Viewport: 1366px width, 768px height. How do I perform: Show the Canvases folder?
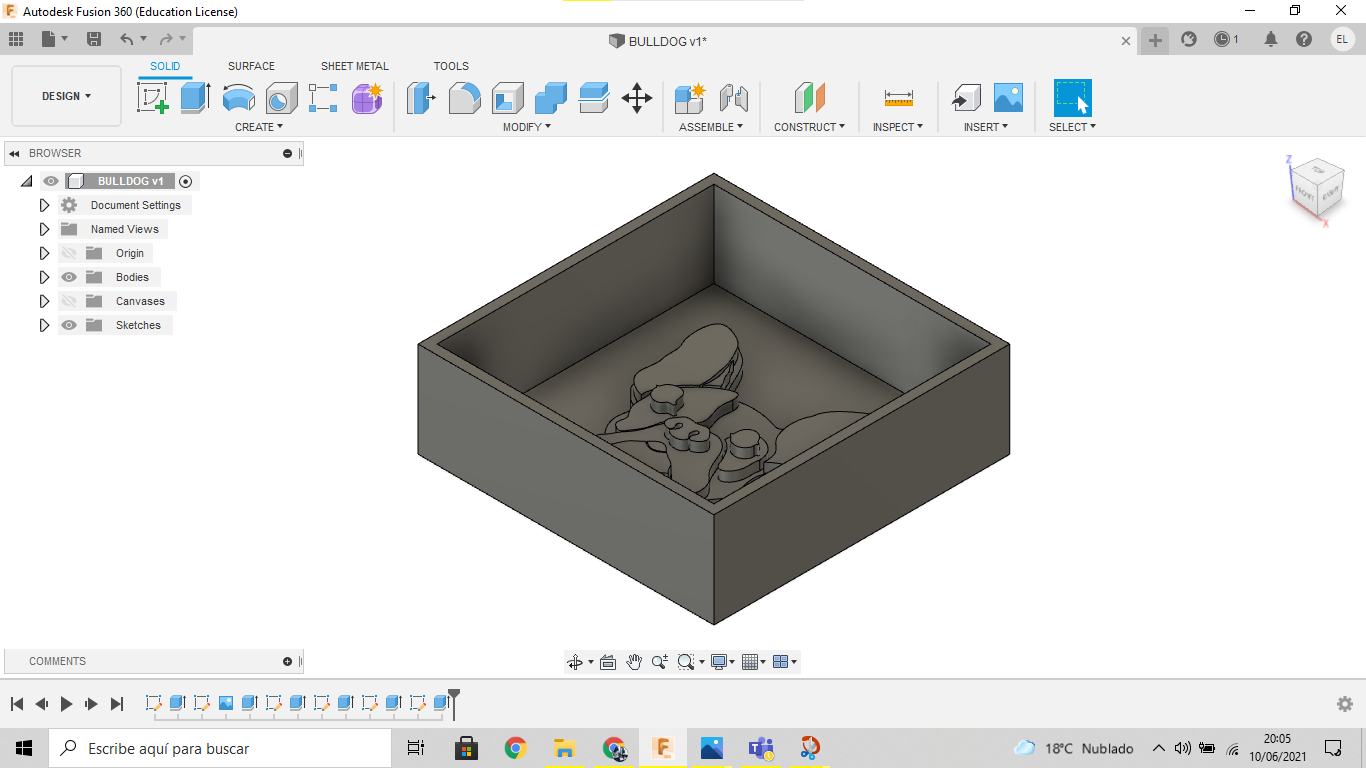tap(69, 301)
